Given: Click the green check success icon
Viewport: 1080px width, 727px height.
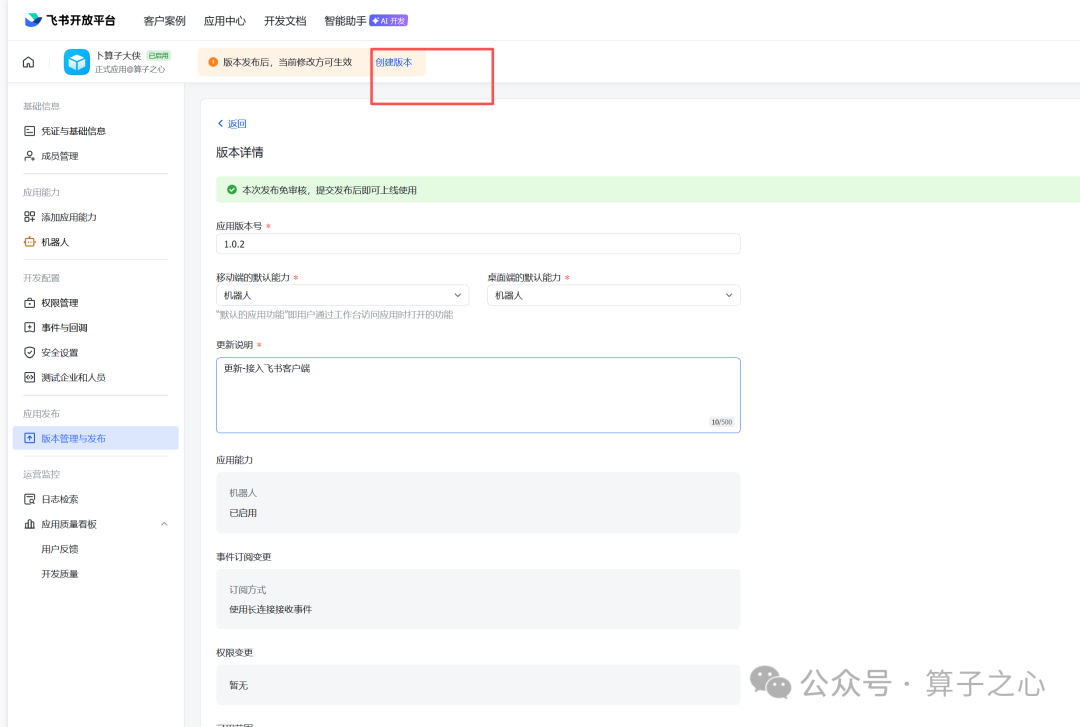Looking at the screenshot, I should pyautogui.click(x=232, y=190).
